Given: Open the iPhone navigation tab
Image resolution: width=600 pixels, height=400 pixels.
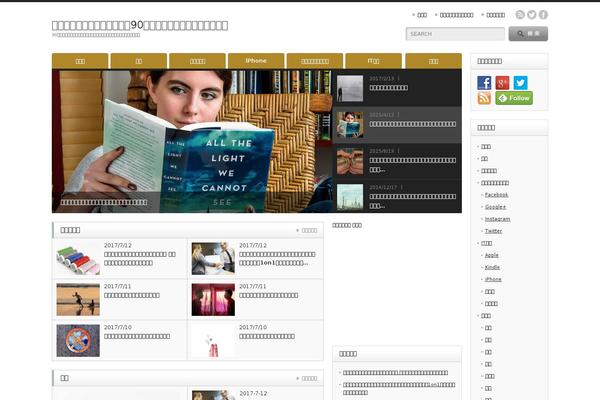Looking at the screenshot, I should point(256,61).
